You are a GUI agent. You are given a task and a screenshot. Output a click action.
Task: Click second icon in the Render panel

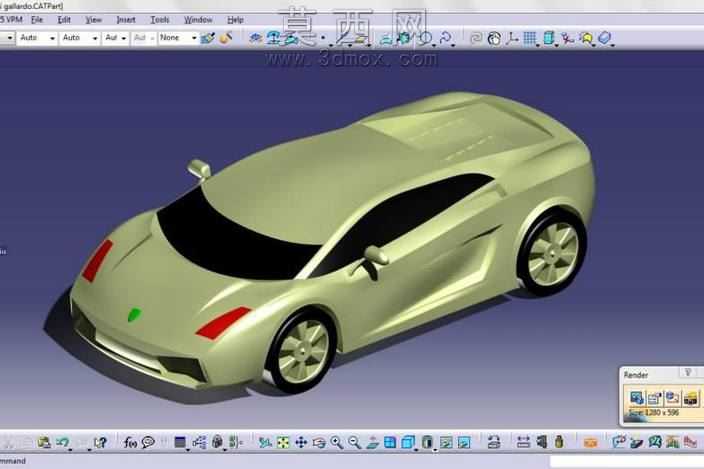654,398
